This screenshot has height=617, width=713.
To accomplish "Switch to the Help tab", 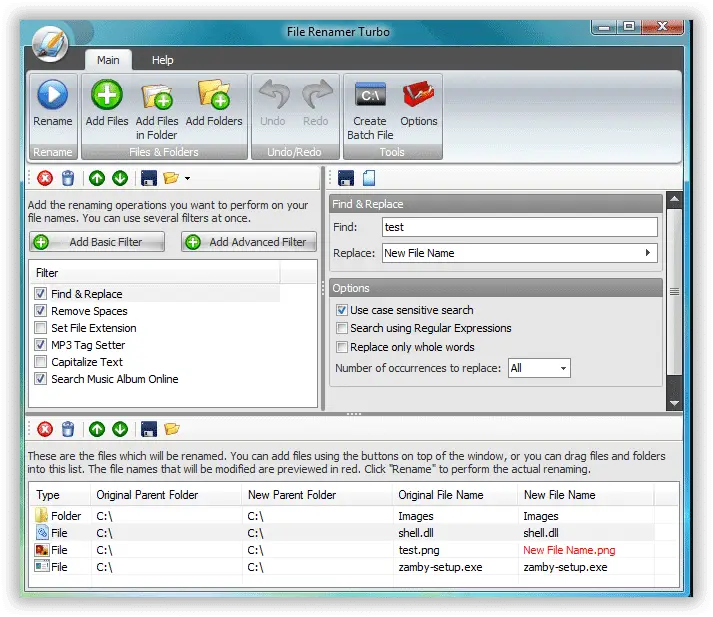I will 162,60.
